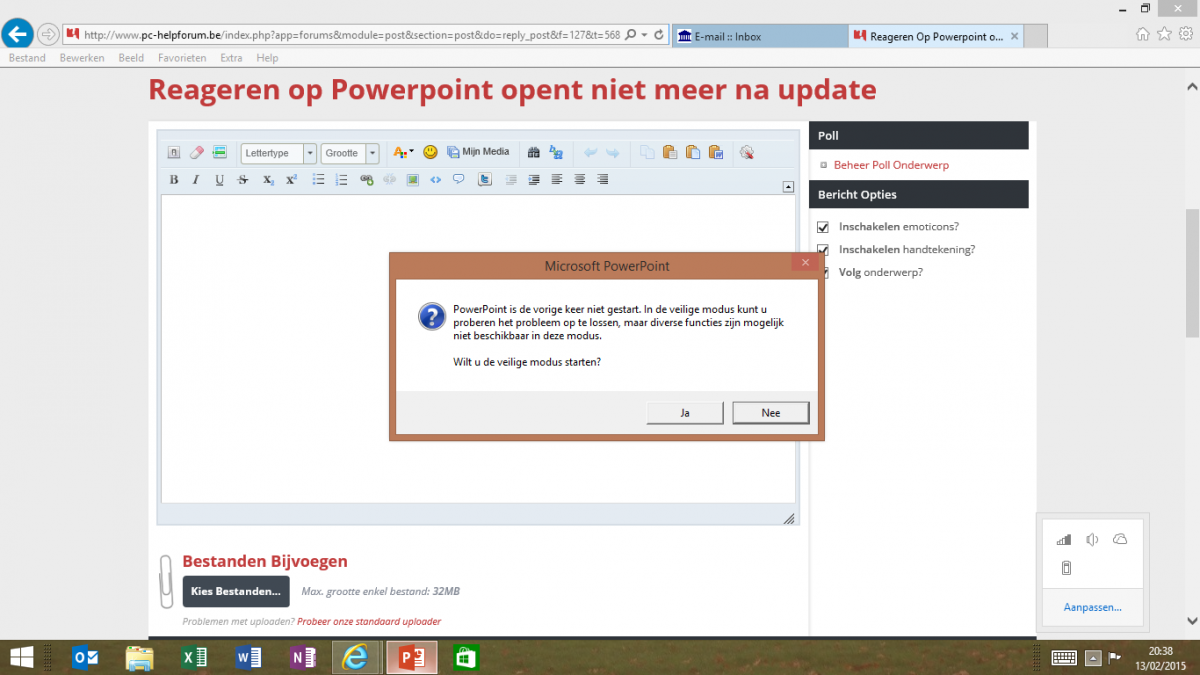Click inside the reply text area
This screenshot has width=1200, height=675.
pos(478,349)
